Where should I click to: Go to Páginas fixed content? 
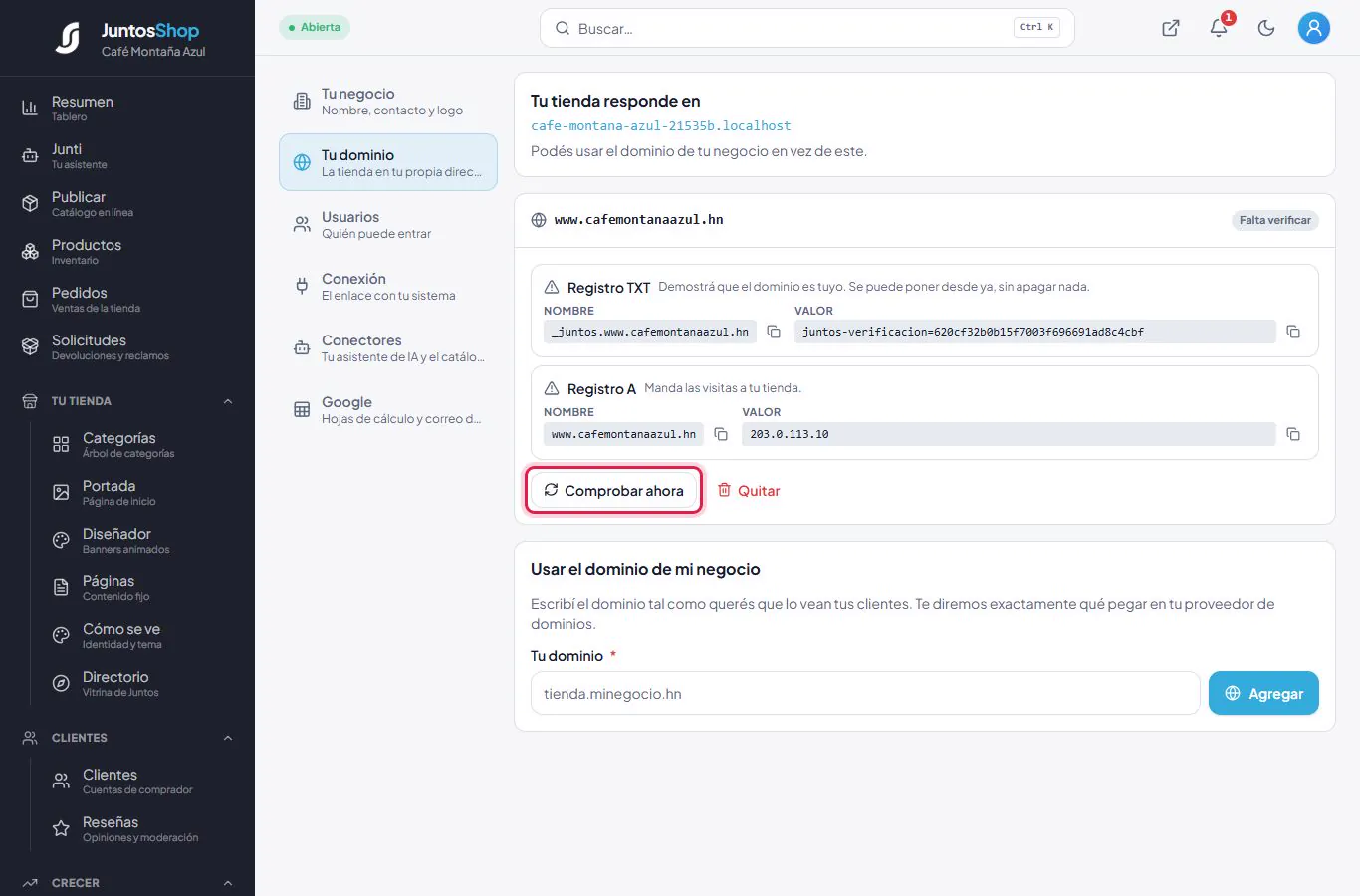coord(142,587)
